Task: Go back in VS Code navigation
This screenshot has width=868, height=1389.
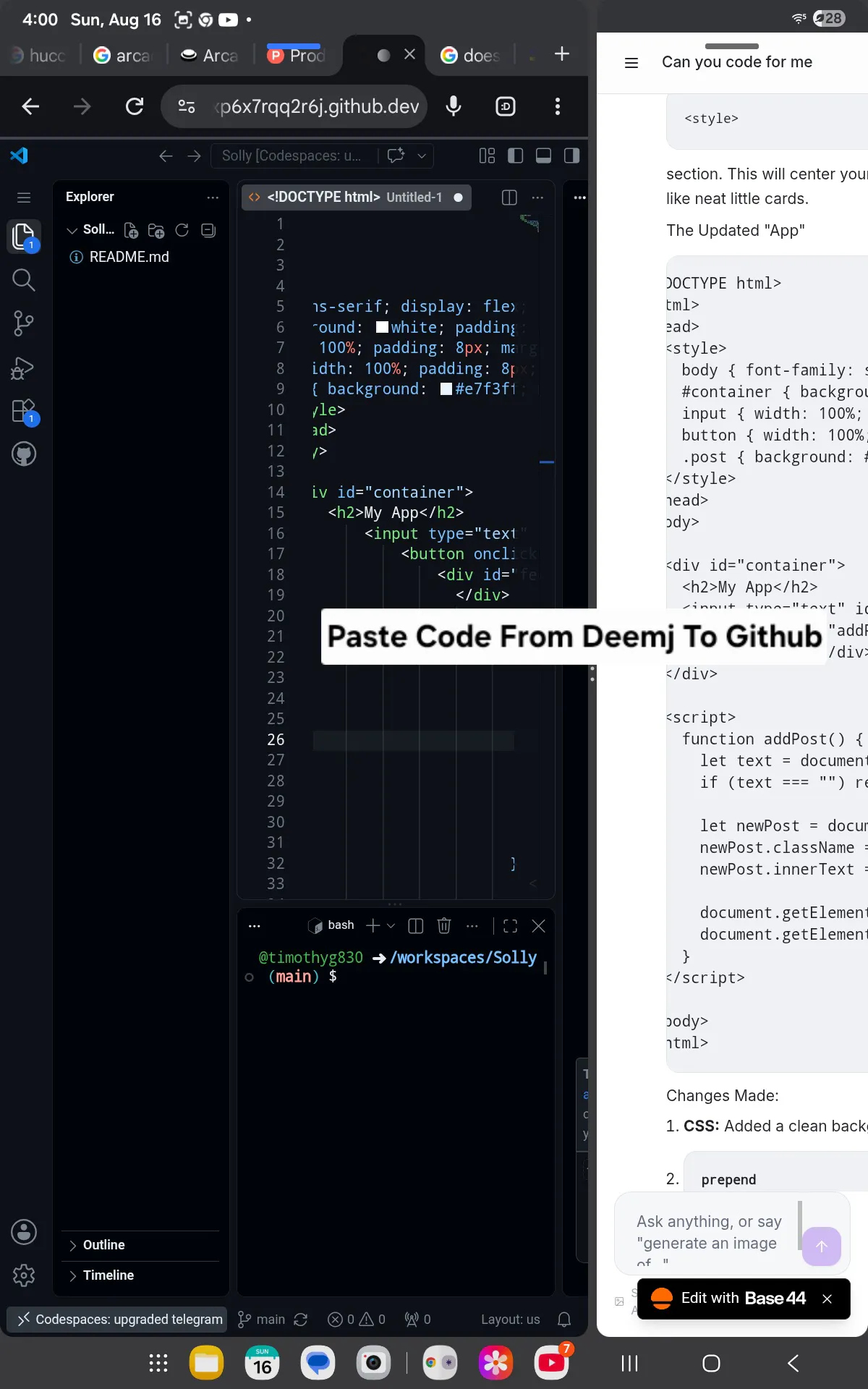Action: pyautogui.click(x=166, y=156)
